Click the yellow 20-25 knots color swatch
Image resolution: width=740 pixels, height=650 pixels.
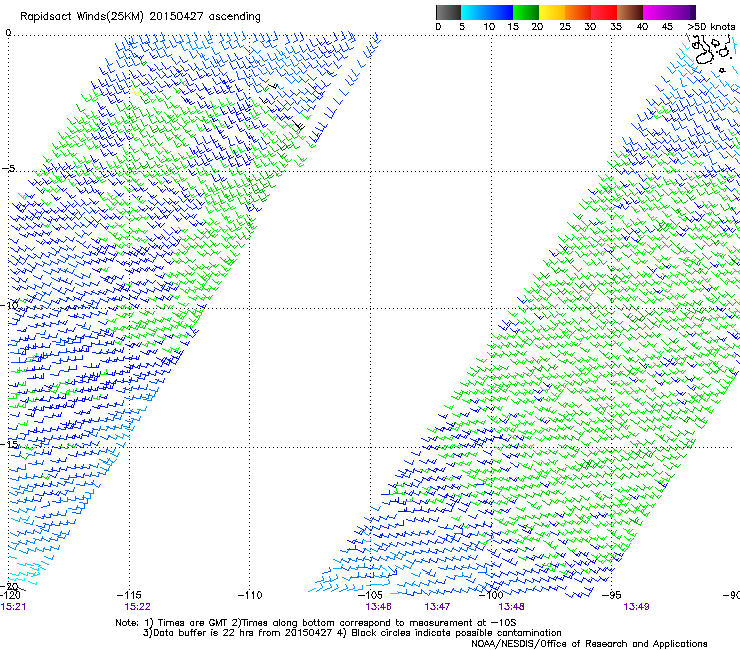(552, 12)
